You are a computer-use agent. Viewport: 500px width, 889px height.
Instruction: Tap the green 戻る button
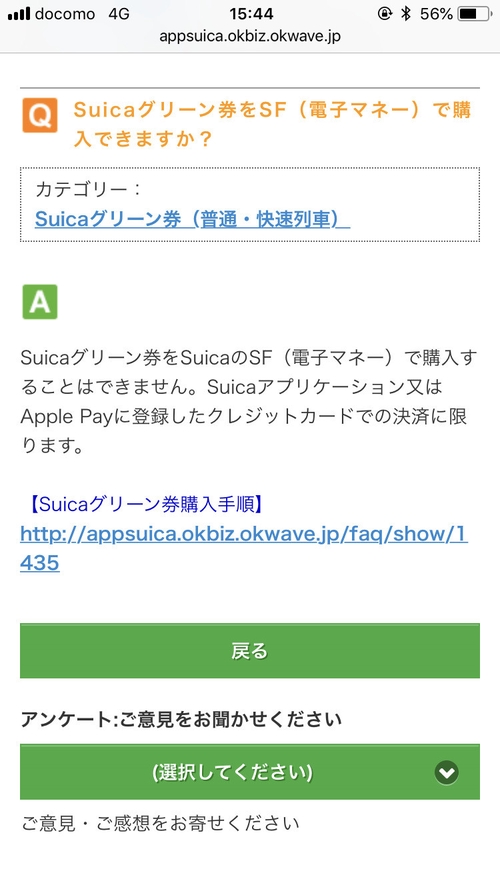pos(249,651)
